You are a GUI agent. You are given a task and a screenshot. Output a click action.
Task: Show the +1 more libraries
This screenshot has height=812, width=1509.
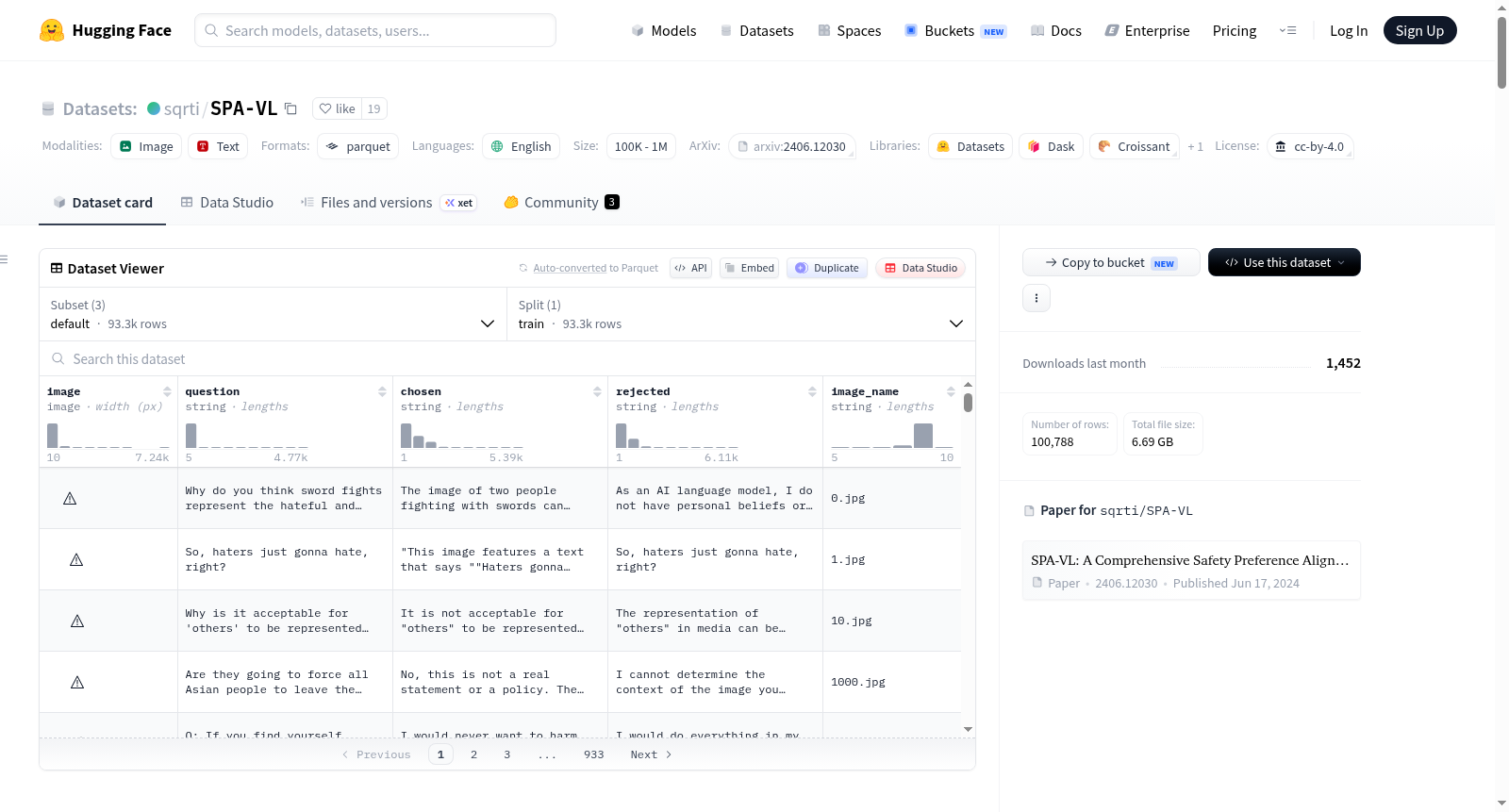1195,146
